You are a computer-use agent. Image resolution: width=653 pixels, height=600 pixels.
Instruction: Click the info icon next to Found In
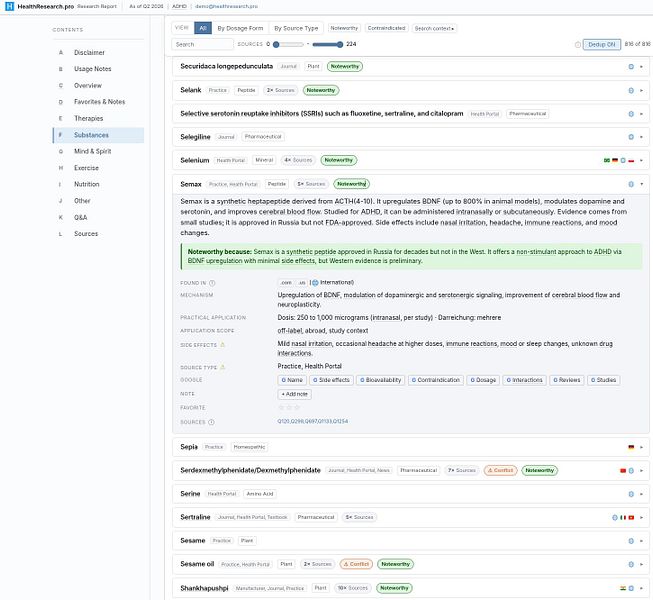click(212, 283)
